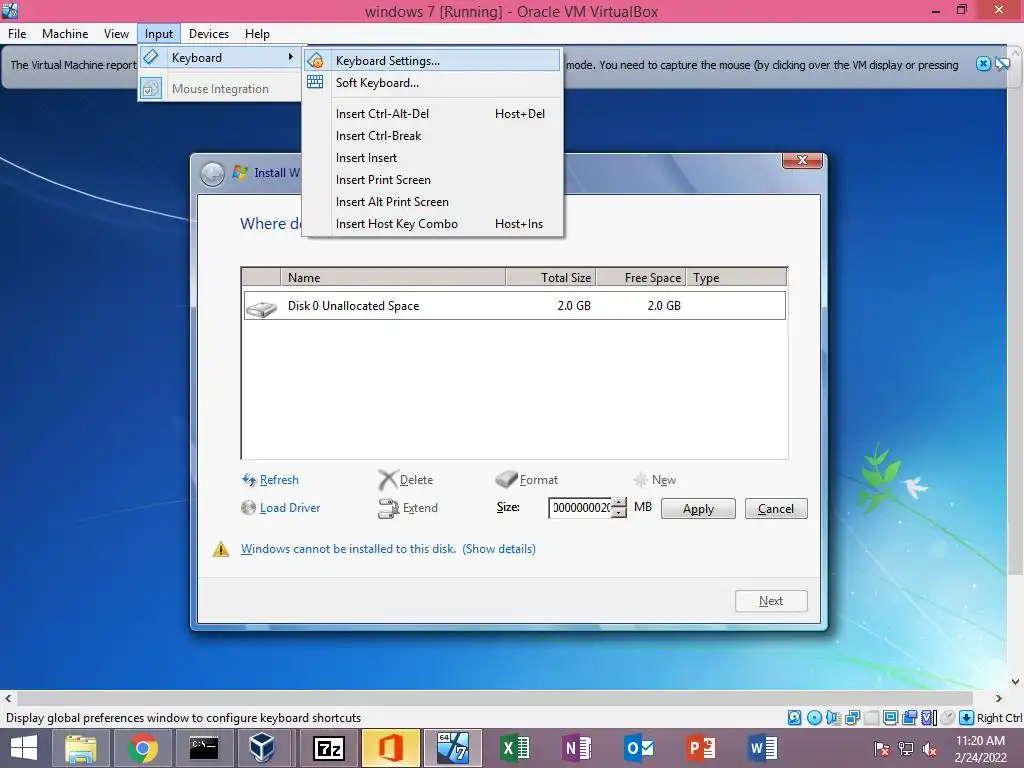
Task: Select Insert Ctrl-Break
Action: 432,136
